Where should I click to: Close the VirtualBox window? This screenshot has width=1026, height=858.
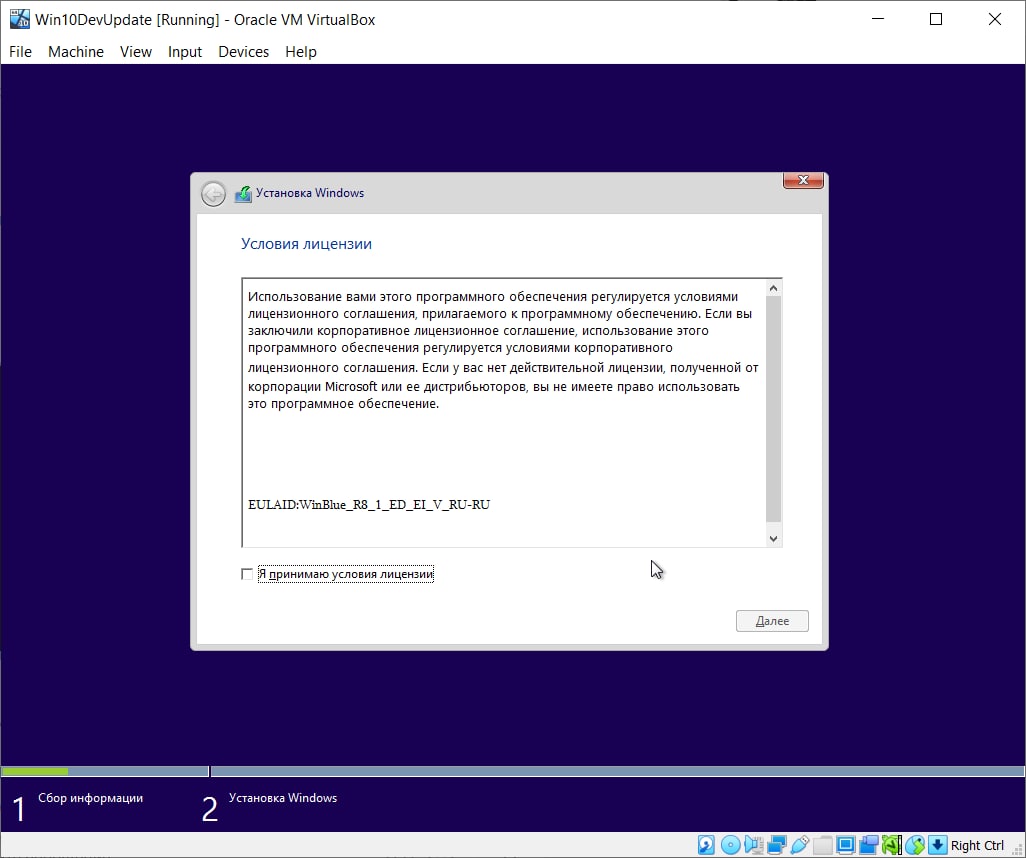995,19
